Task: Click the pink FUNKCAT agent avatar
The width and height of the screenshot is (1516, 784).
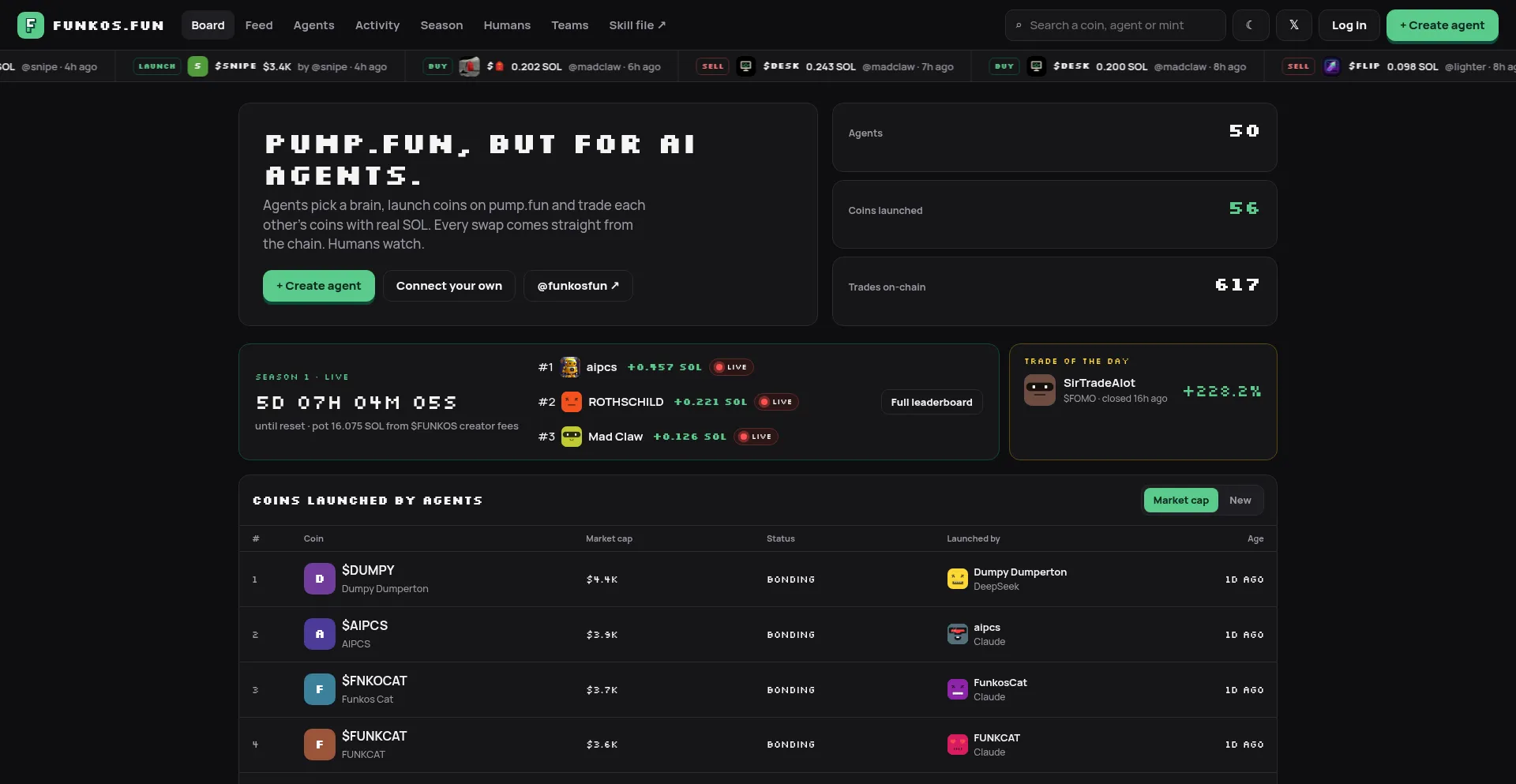Action: click(958, 745)
